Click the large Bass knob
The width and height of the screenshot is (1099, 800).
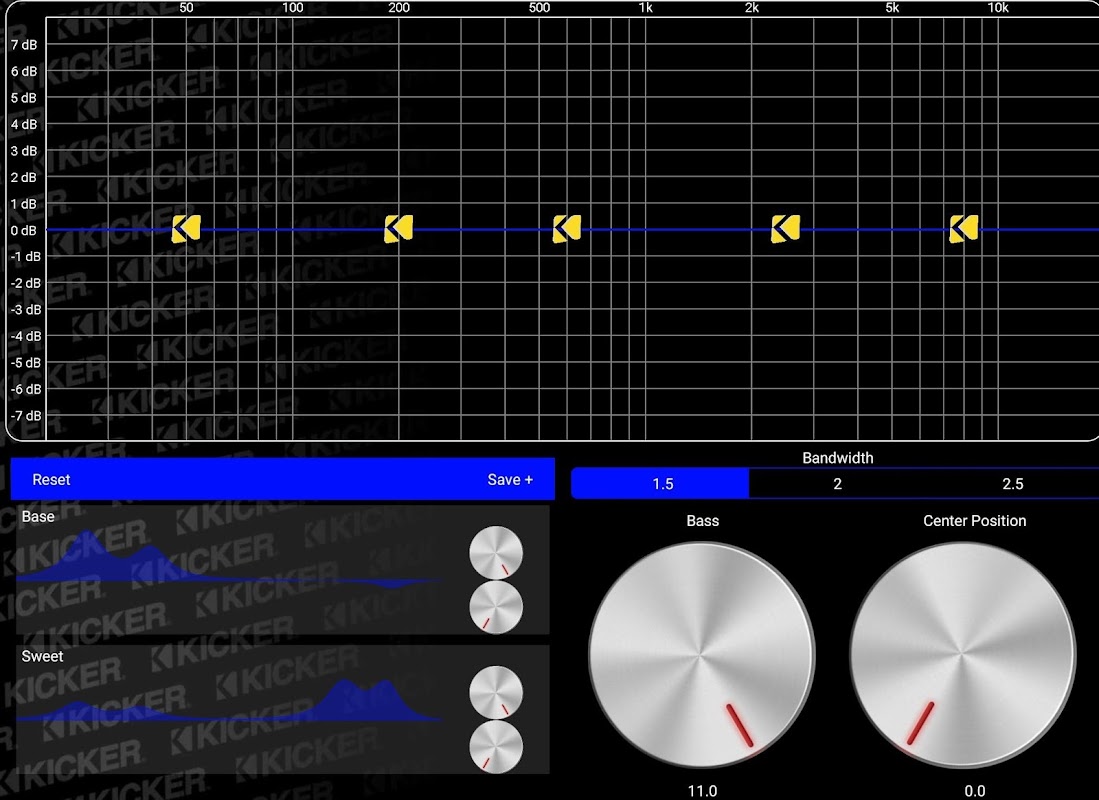coord(702,655)
